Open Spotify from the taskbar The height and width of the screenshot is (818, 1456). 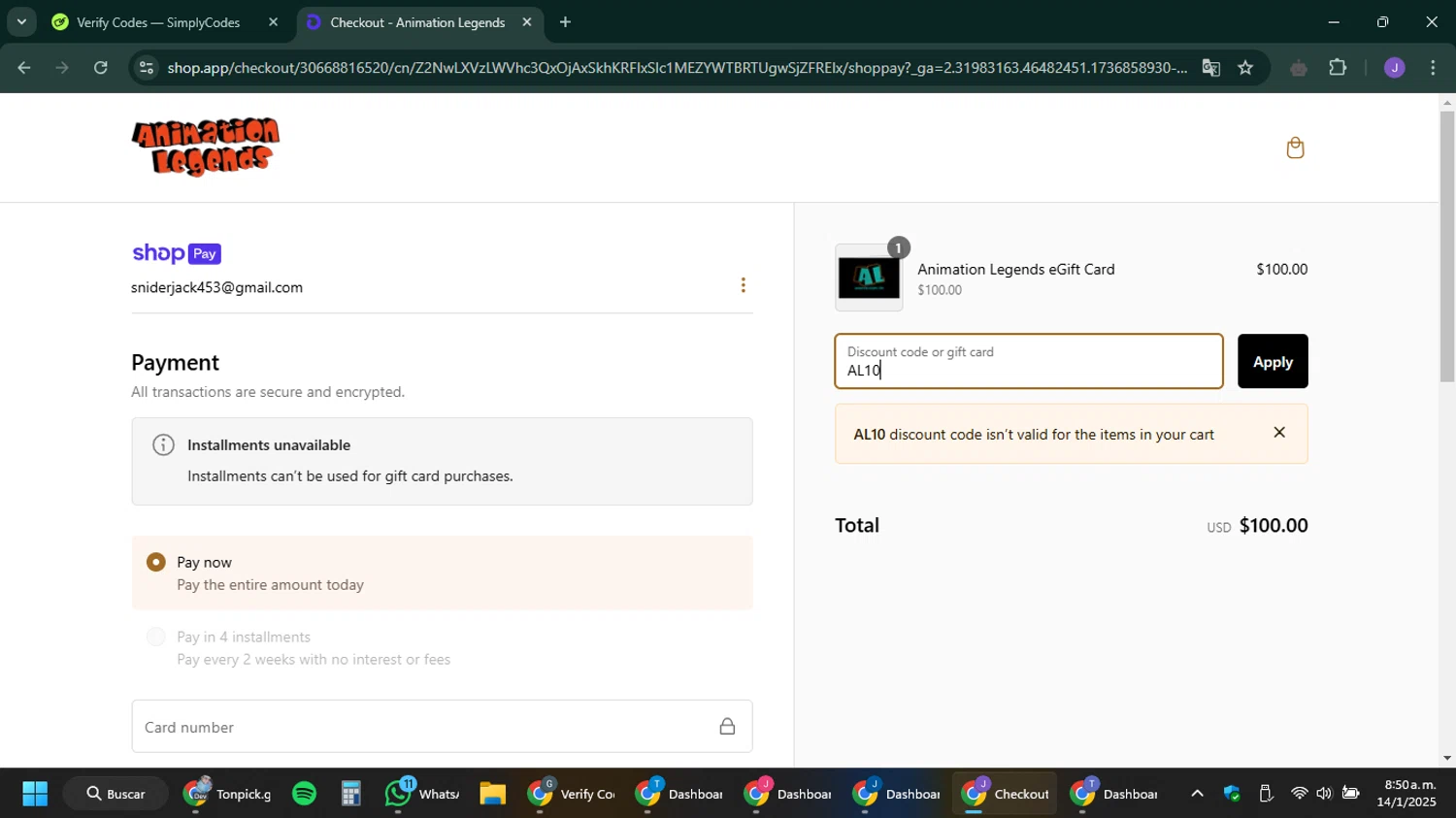point(304,794)
